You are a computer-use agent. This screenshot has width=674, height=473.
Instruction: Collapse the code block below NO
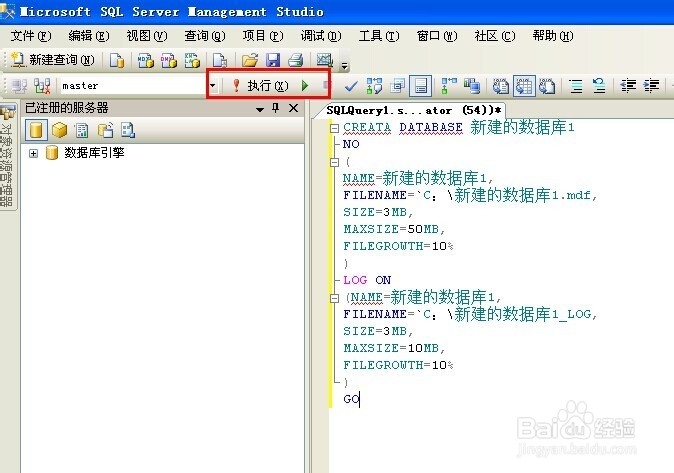(334, 162)
